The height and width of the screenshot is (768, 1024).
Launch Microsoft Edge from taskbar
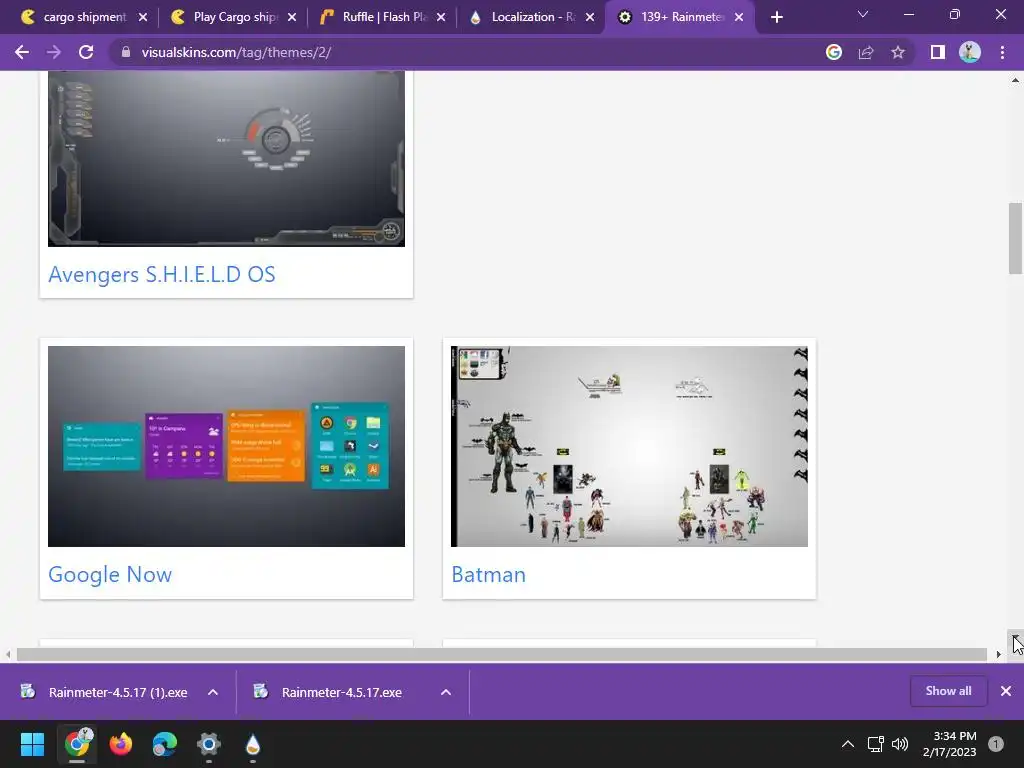point(165,744)
